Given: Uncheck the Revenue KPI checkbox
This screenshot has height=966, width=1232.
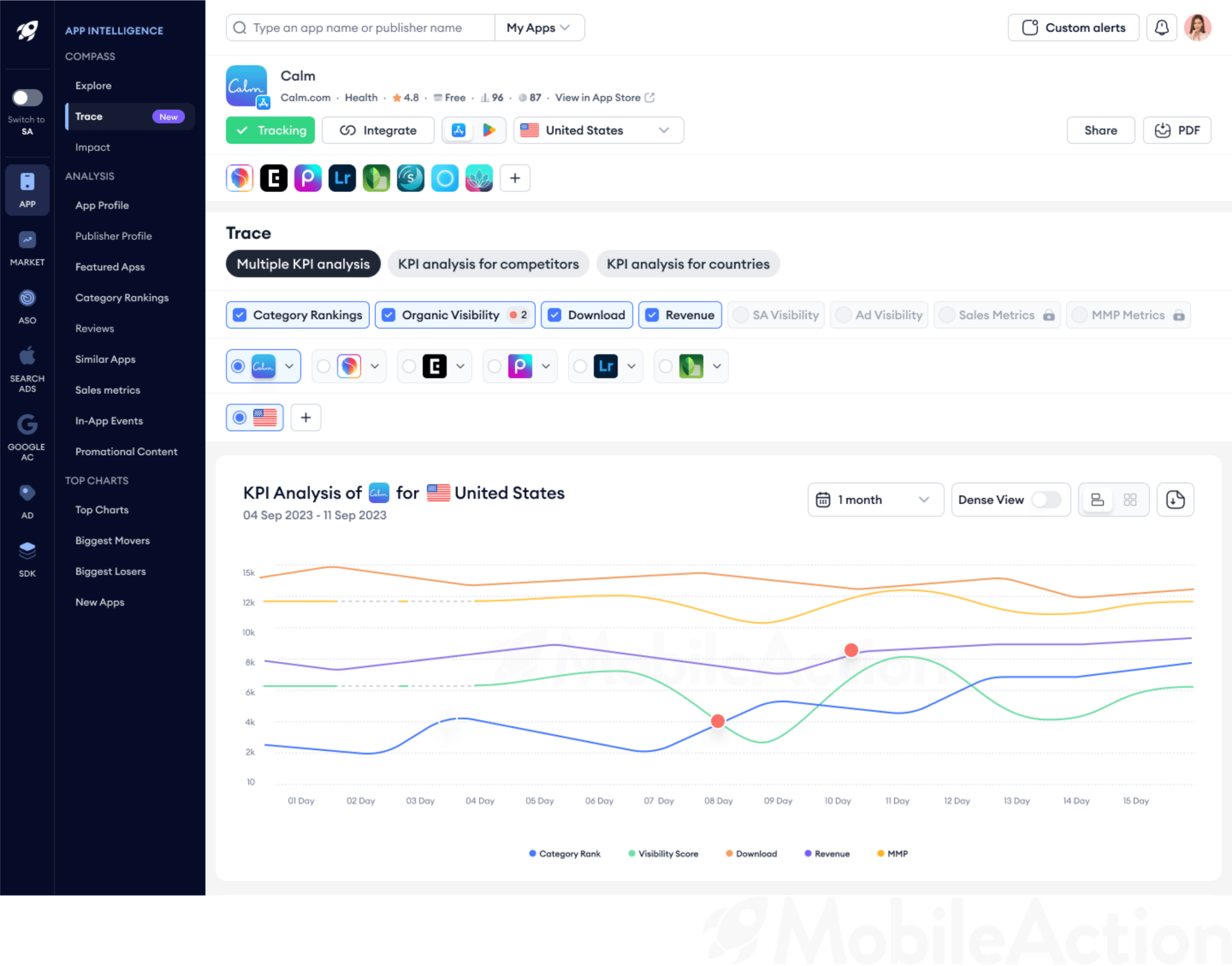Looking at the screenshot, I should [652, 315].
